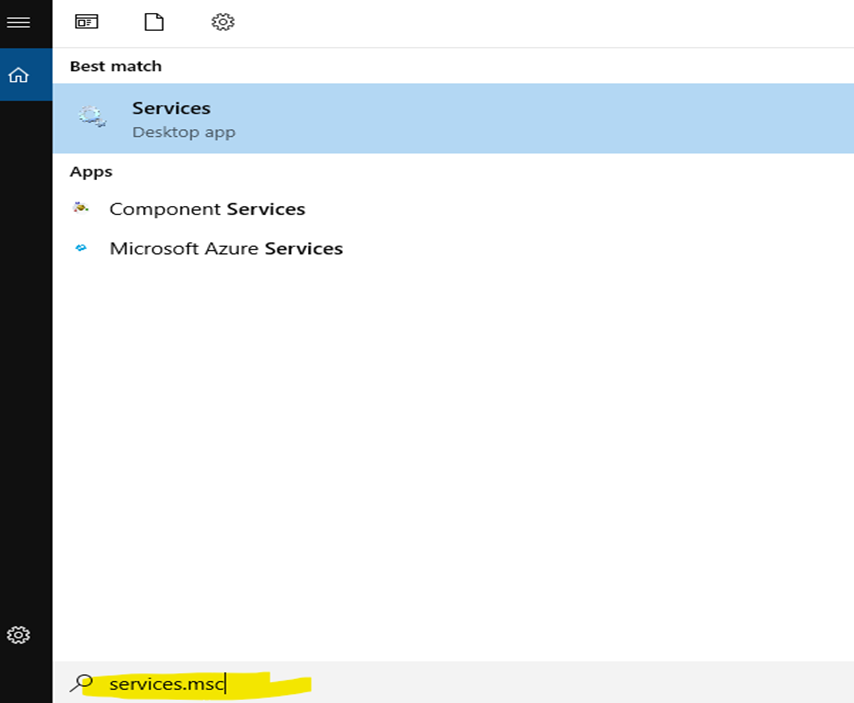Click the Component Services app icon
This screenshot has width=854, height=703.
[82, 209]
